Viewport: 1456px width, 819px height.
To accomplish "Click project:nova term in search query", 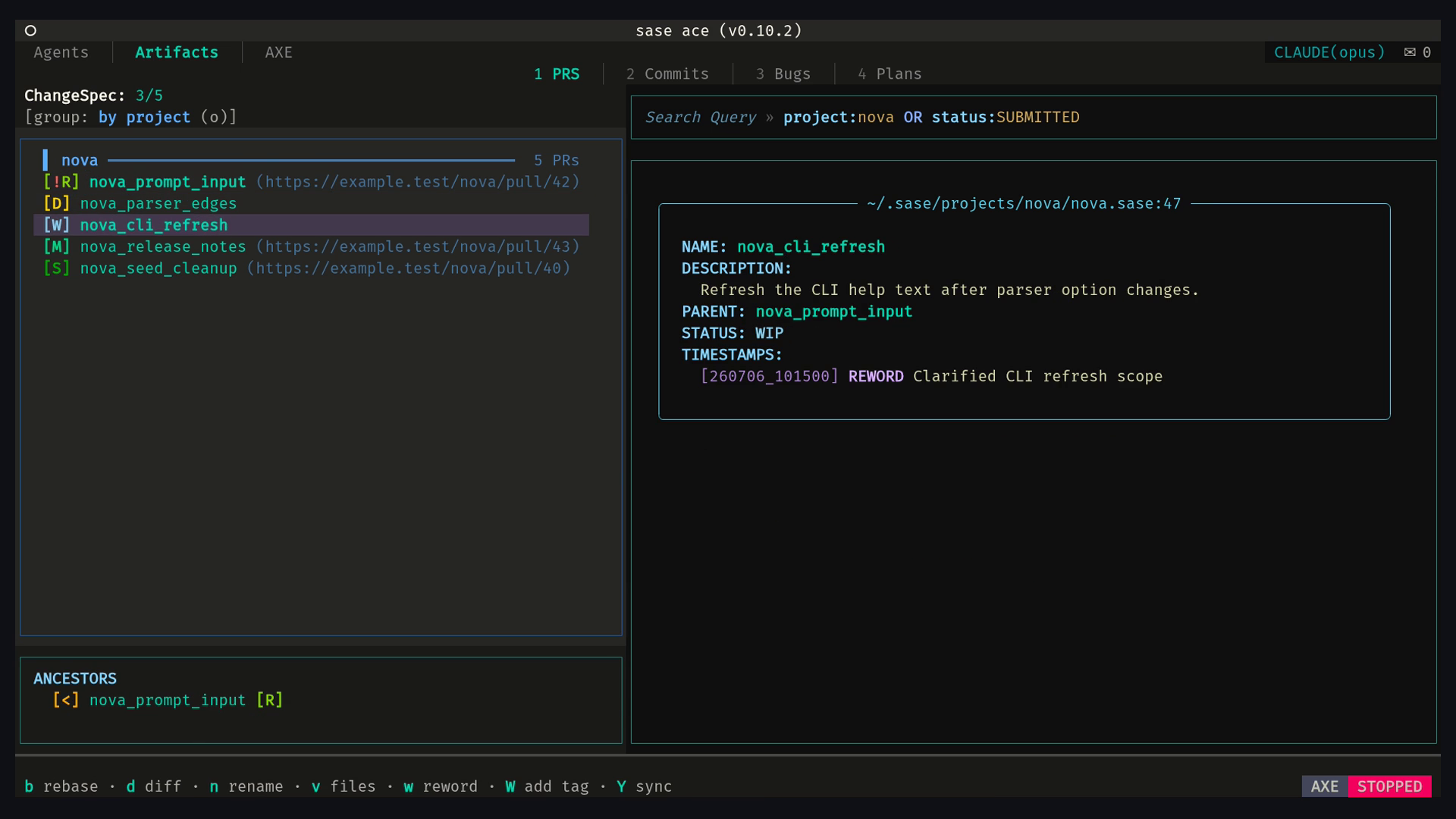I will coord(838,118).
